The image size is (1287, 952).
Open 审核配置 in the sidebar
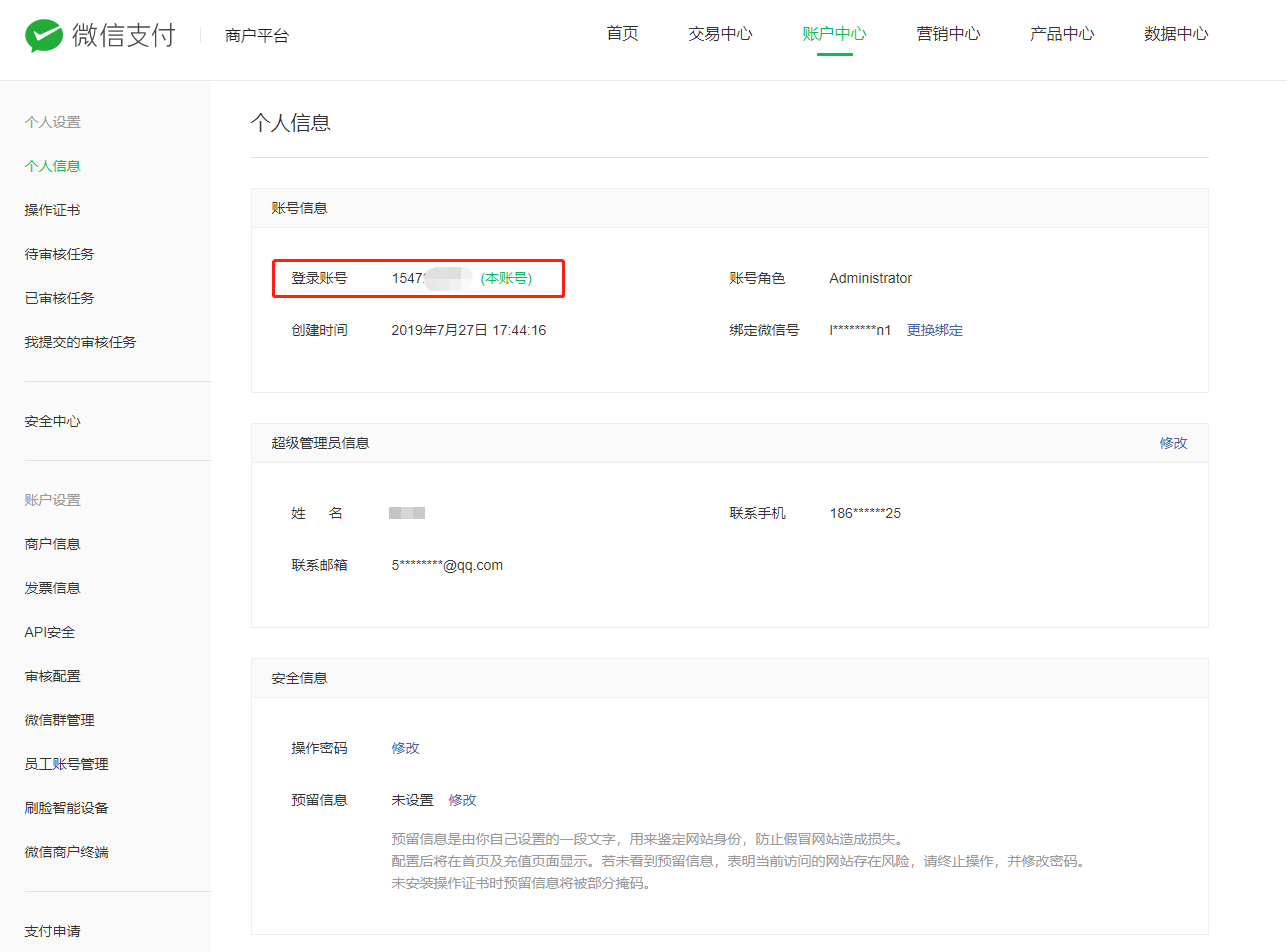pos(52,676)
